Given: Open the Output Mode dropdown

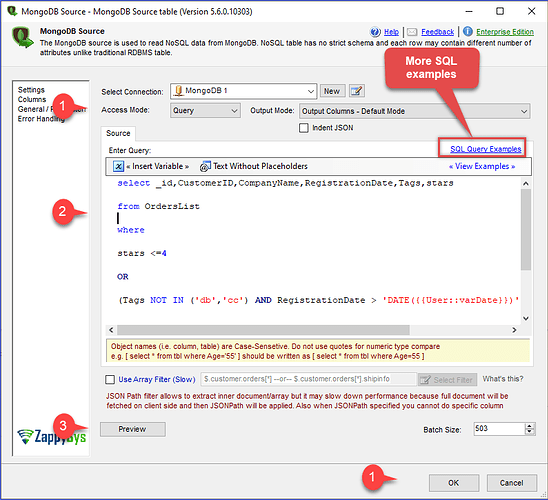Looking at the screenshot, I should (x=414, y=111).
